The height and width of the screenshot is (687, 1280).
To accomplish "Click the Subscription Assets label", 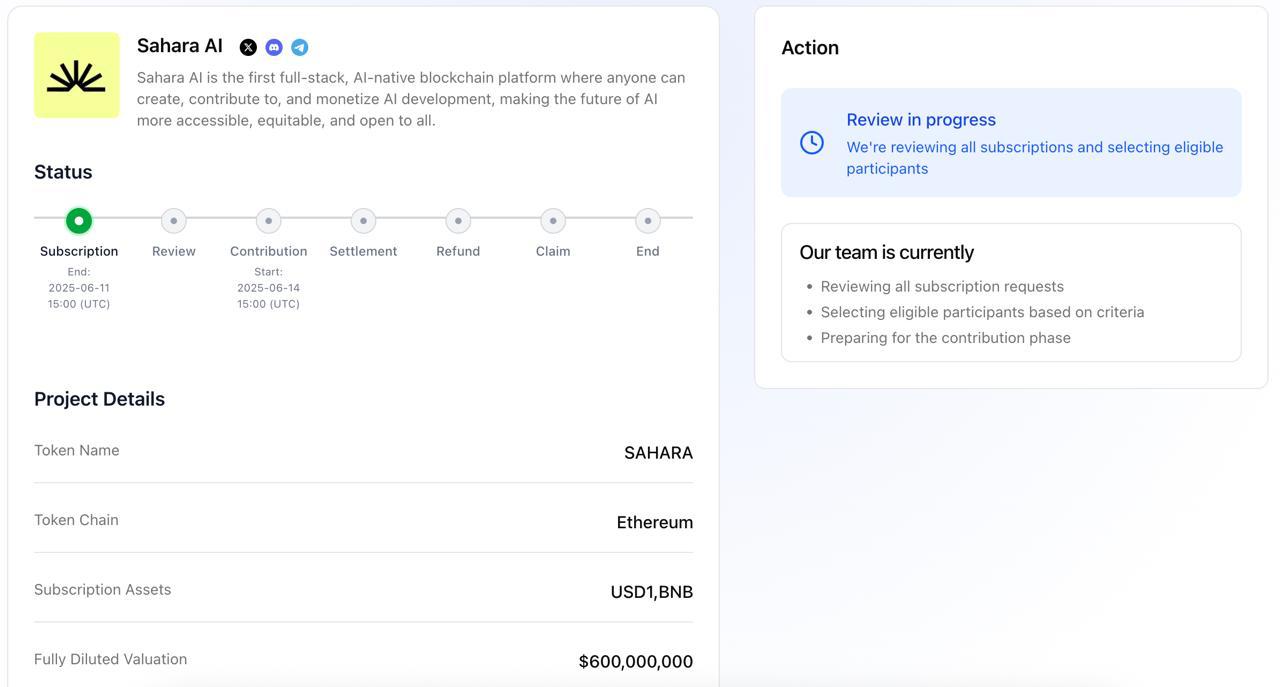I will tap(103, 590).
